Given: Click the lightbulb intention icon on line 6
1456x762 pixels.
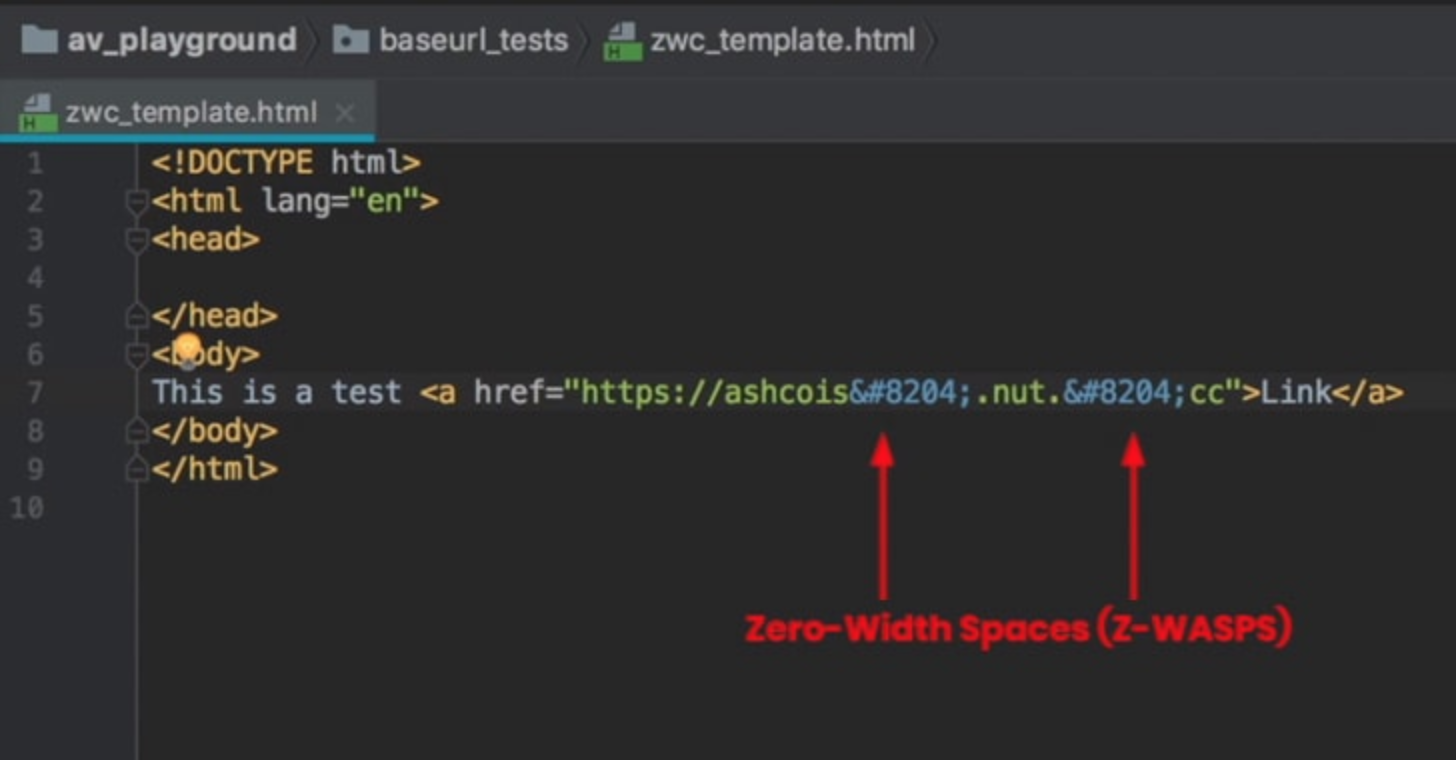Looking at the screenshot, I should coord(185,348).
